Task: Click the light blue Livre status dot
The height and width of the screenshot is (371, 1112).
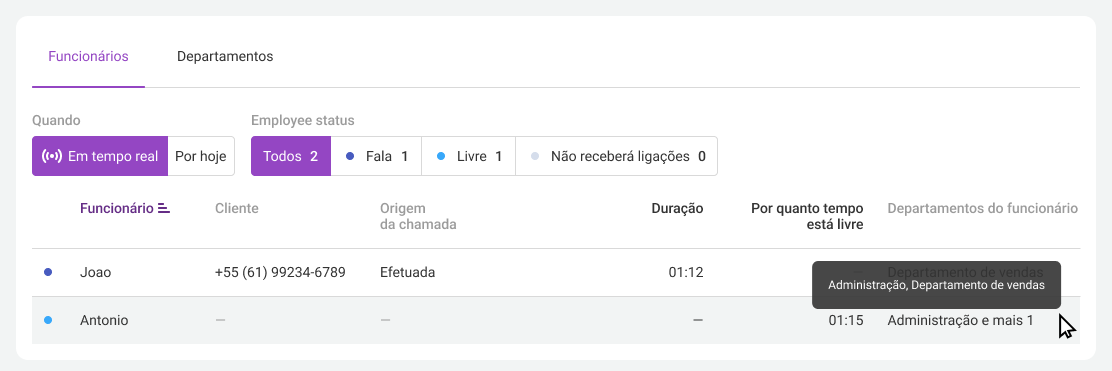Action: (x=441, y=156)
